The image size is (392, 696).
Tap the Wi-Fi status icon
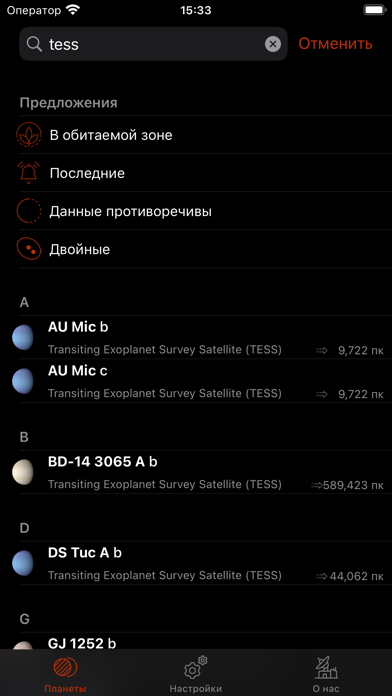coord(72,10)
